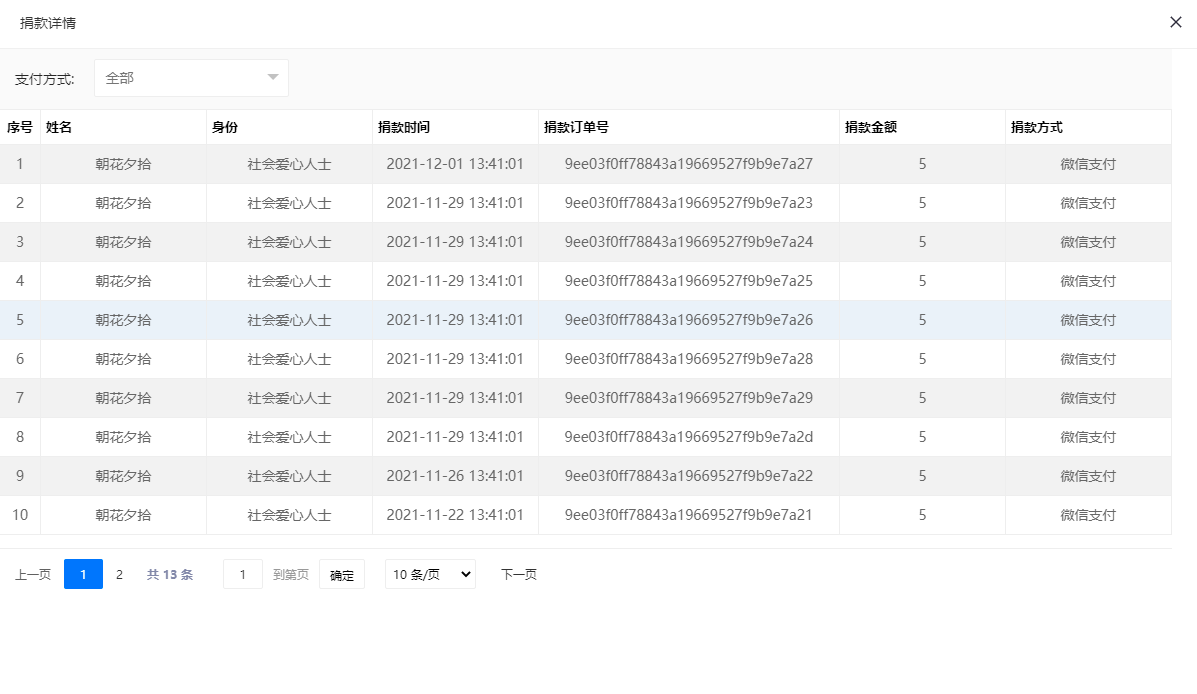Click the 捐款方式 column header
Image resolution: width=1197 pixels, height=694 pixels.
(x=1038, y=127)
